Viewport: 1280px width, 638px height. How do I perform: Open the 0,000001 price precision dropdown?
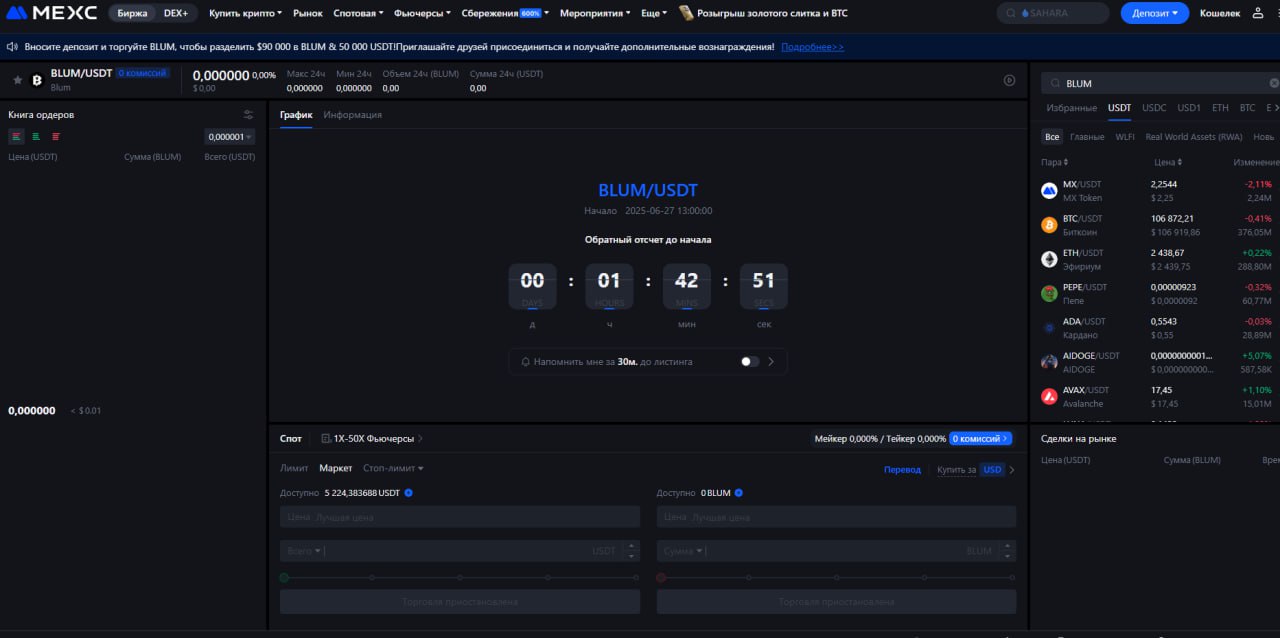tap(229, 137)
